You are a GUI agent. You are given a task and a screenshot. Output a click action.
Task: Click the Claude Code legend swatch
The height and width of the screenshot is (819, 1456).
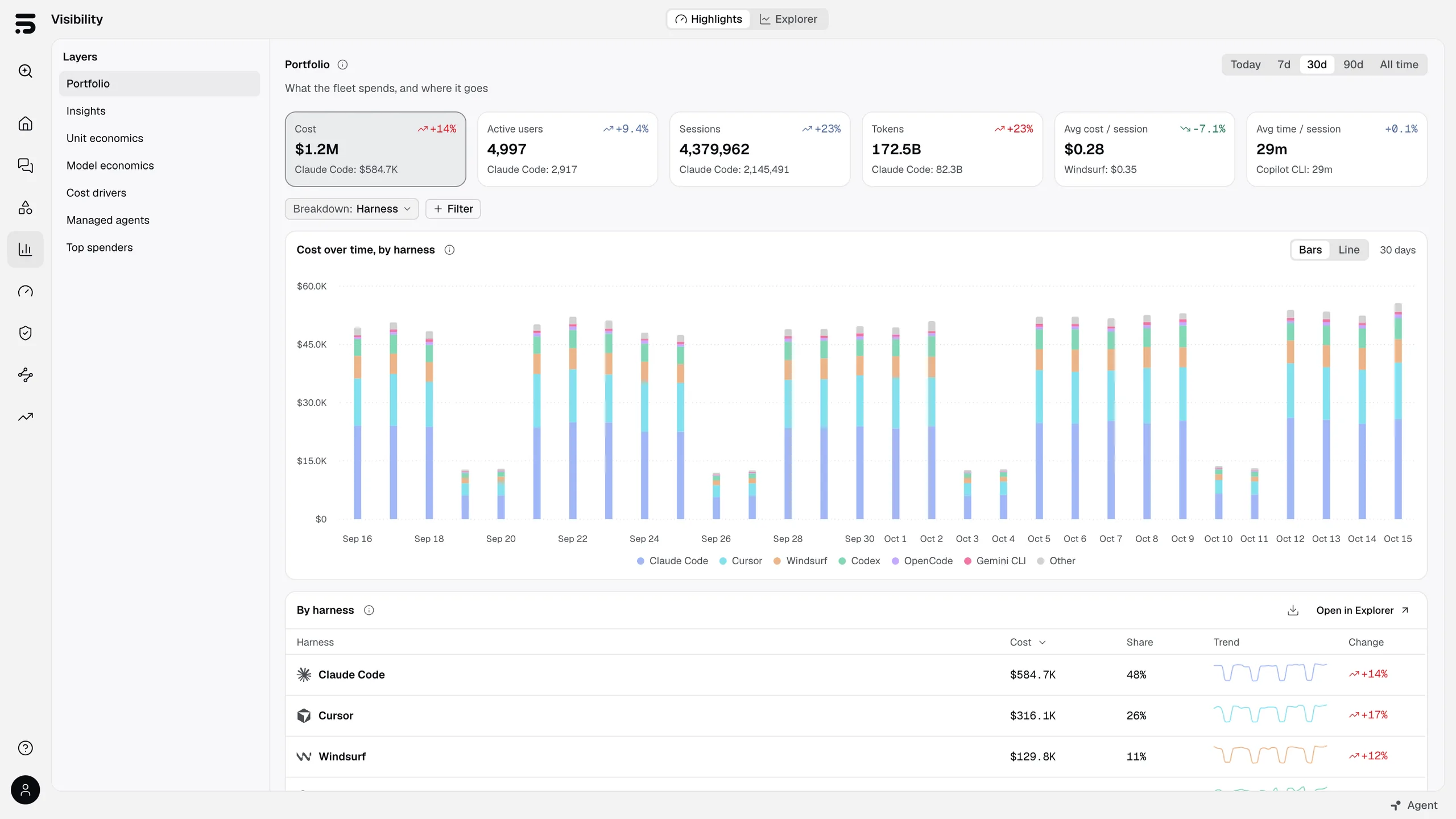[x=640, y=561]
